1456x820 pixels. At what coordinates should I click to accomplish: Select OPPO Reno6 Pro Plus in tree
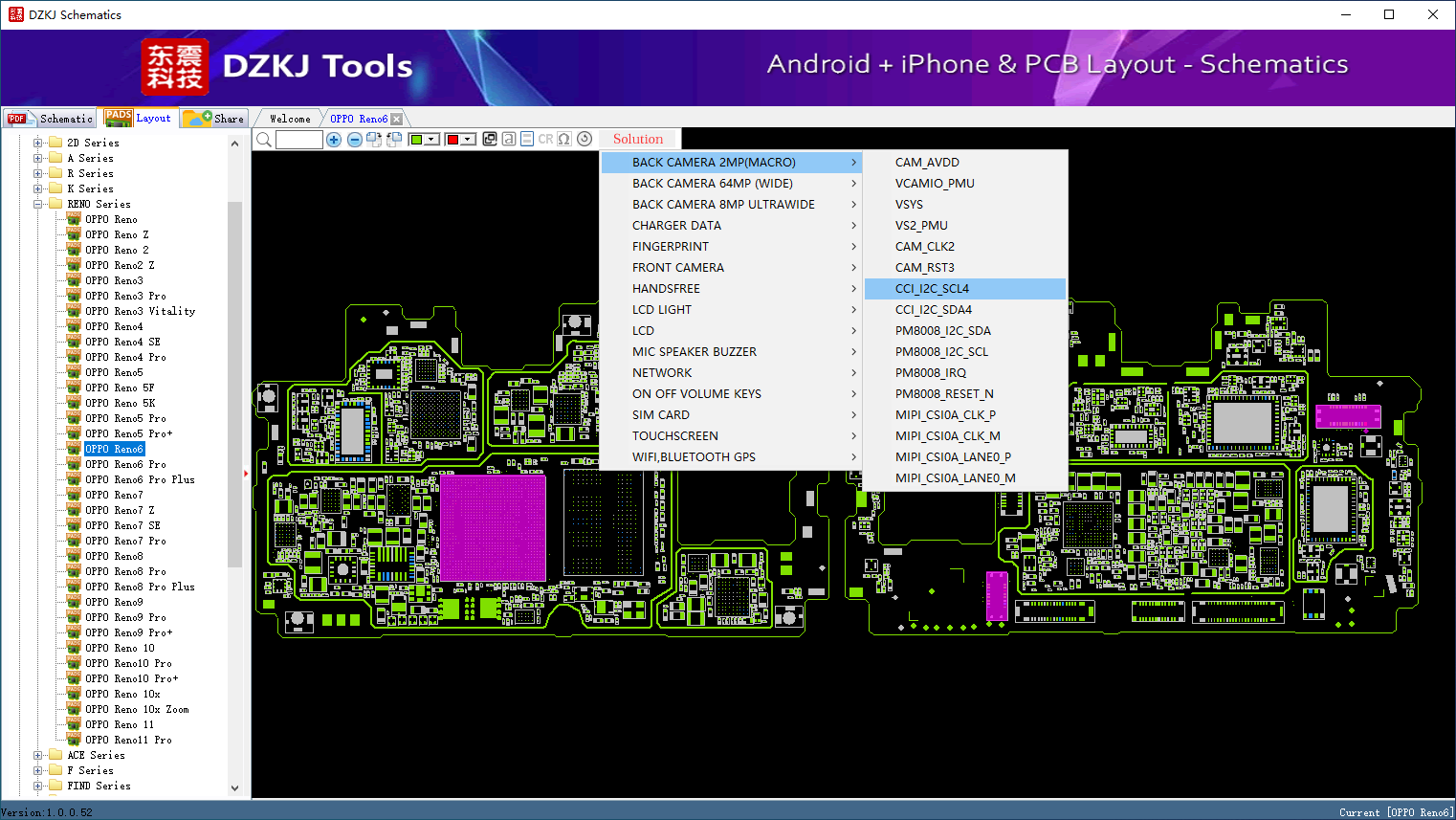140,479
